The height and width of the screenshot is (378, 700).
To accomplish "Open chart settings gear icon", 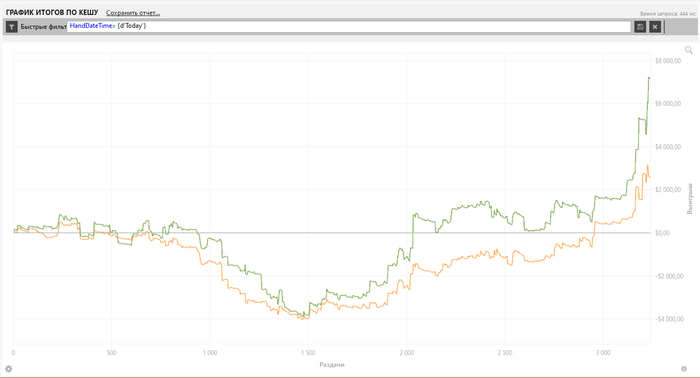I will click(x=8, y=369).
